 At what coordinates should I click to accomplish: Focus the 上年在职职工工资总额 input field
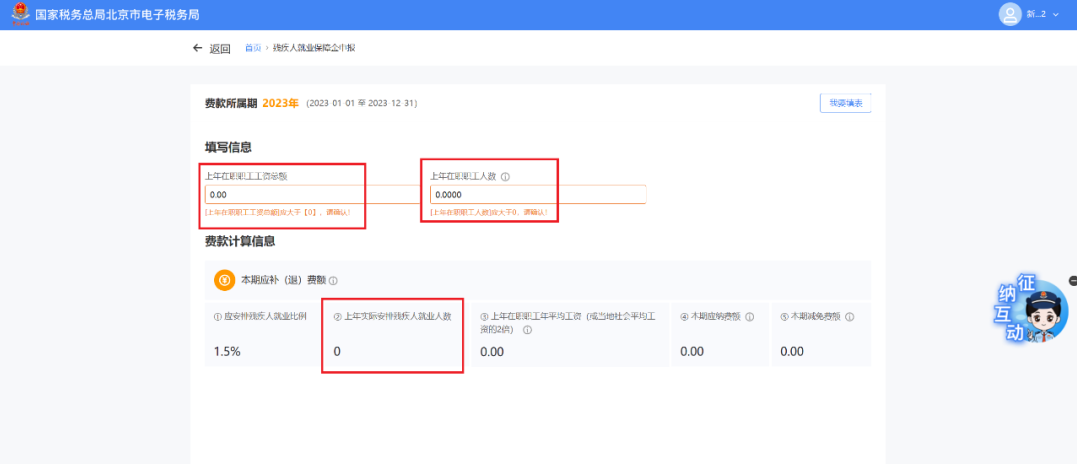pyautogui.click(x=313, y=194)
